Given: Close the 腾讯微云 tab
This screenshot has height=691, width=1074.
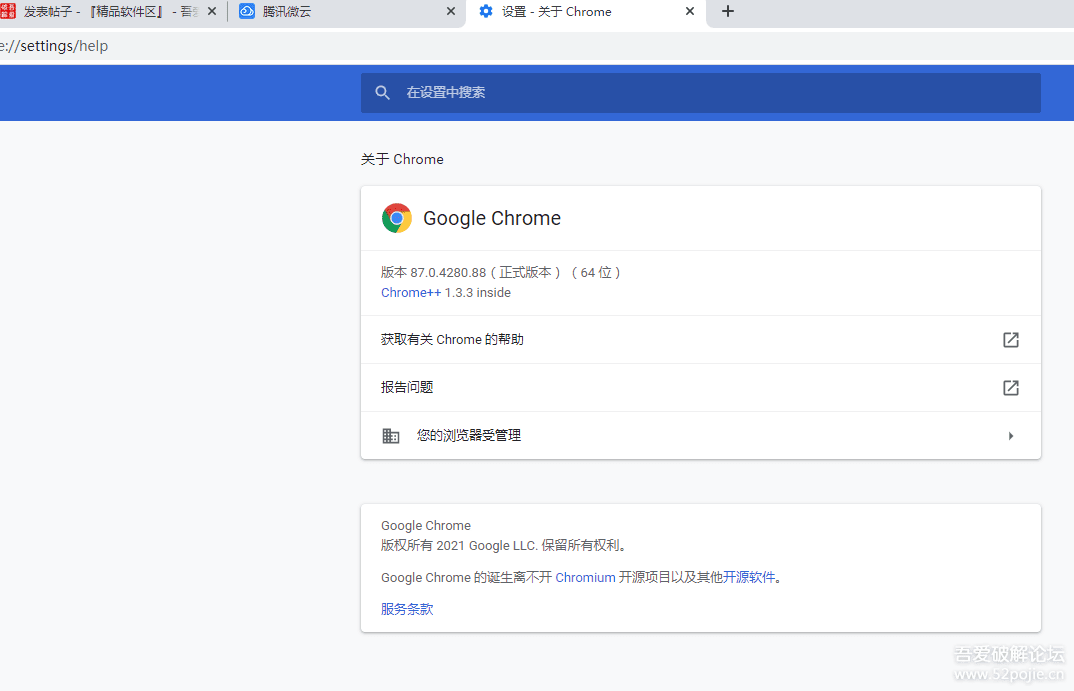Looking at the screenshot, I should [x=451, y=12].
